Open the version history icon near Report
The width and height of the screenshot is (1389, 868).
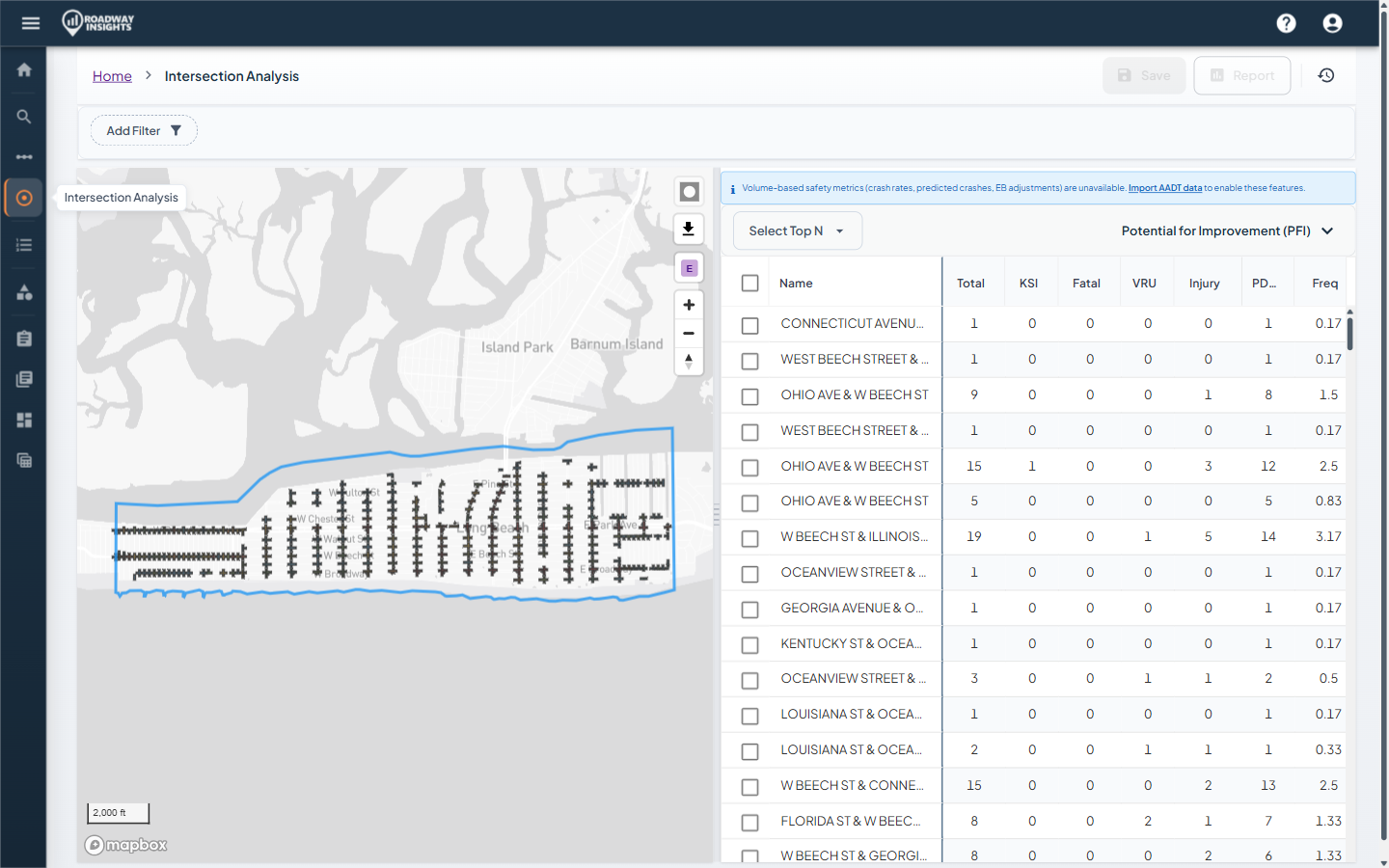point(1325,74)
